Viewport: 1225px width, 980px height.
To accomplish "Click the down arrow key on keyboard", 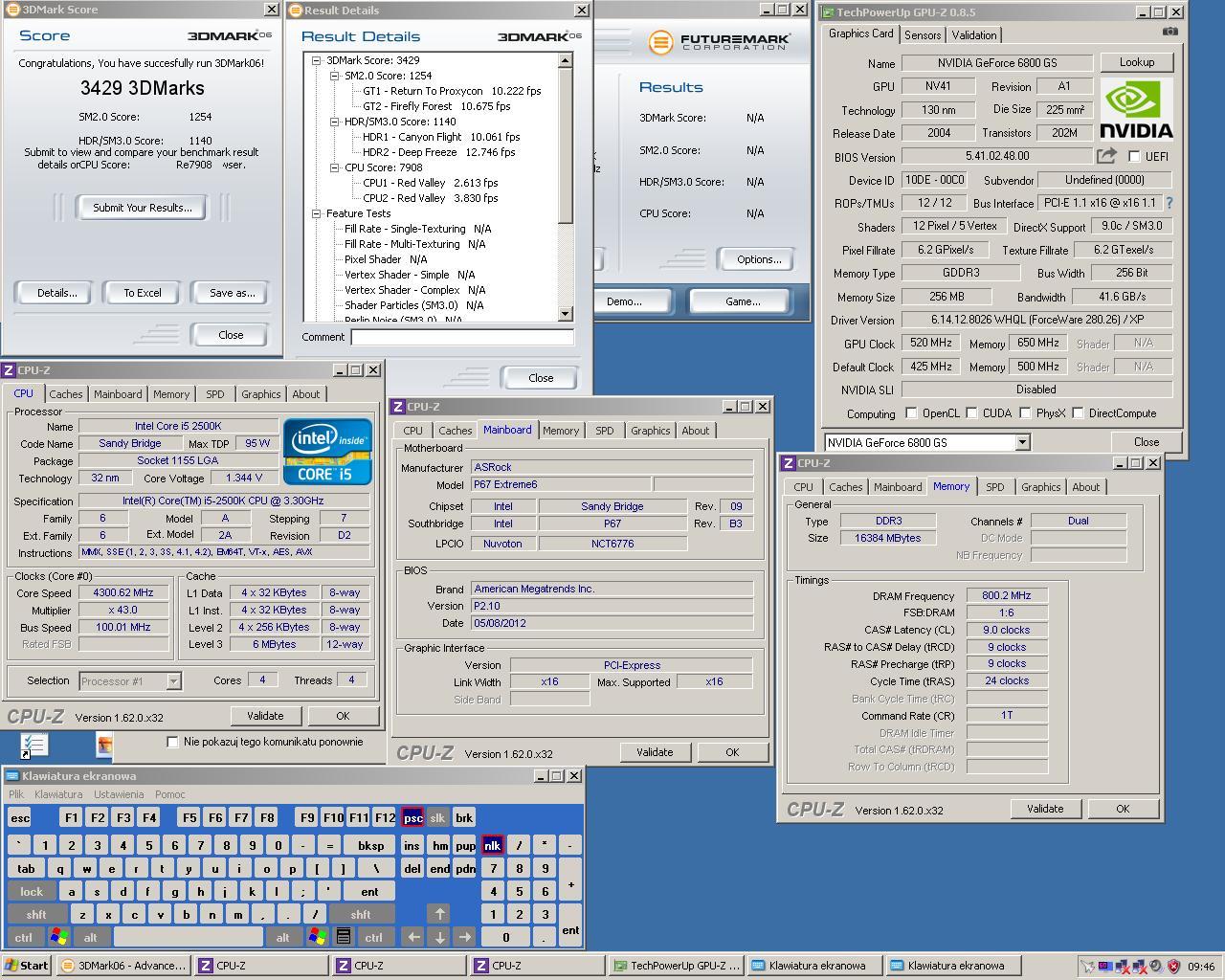I will 438,937.
